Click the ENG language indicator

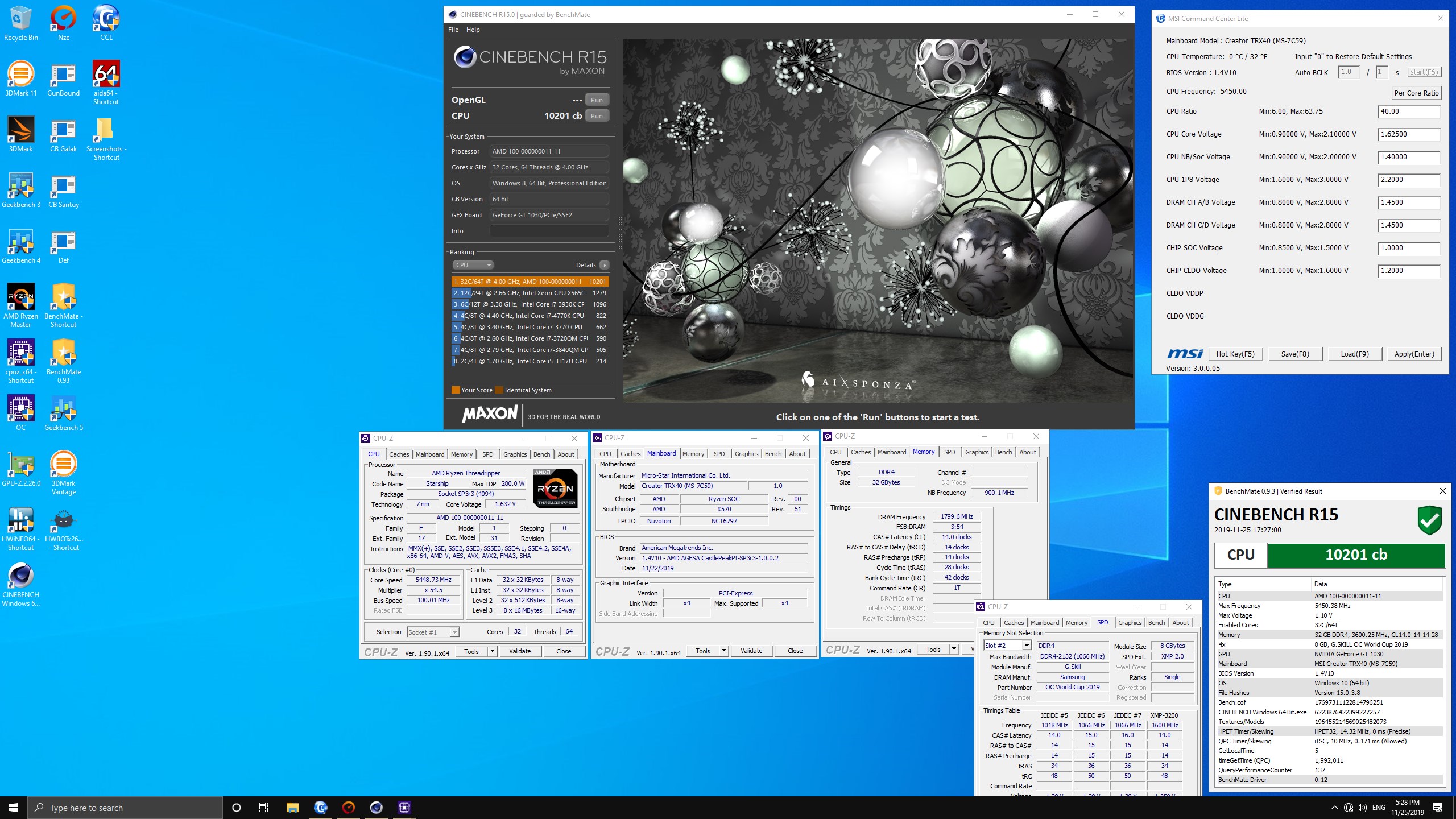(1379, 808)
